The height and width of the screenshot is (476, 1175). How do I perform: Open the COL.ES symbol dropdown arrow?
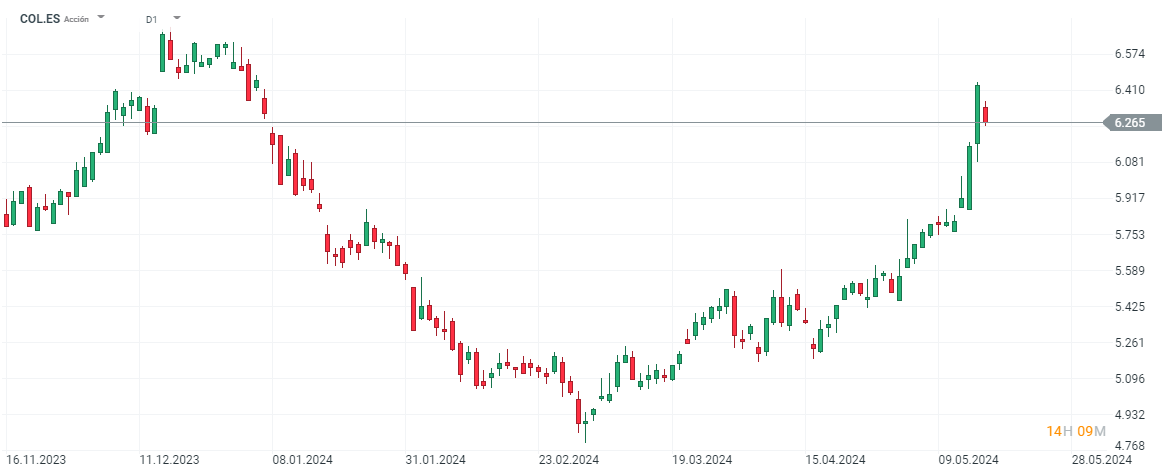(x=101, y=18)
